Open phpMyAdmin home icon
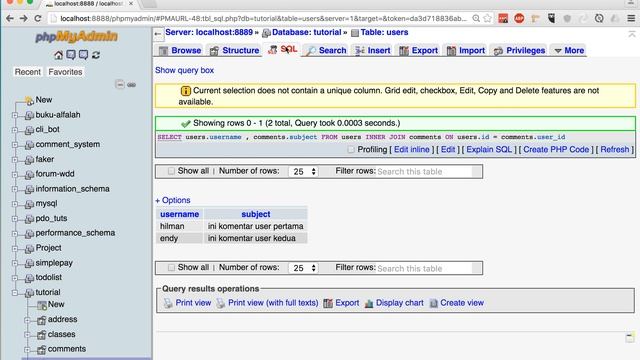The width and height of the screenshot is (640, 360). coord(58,55)
